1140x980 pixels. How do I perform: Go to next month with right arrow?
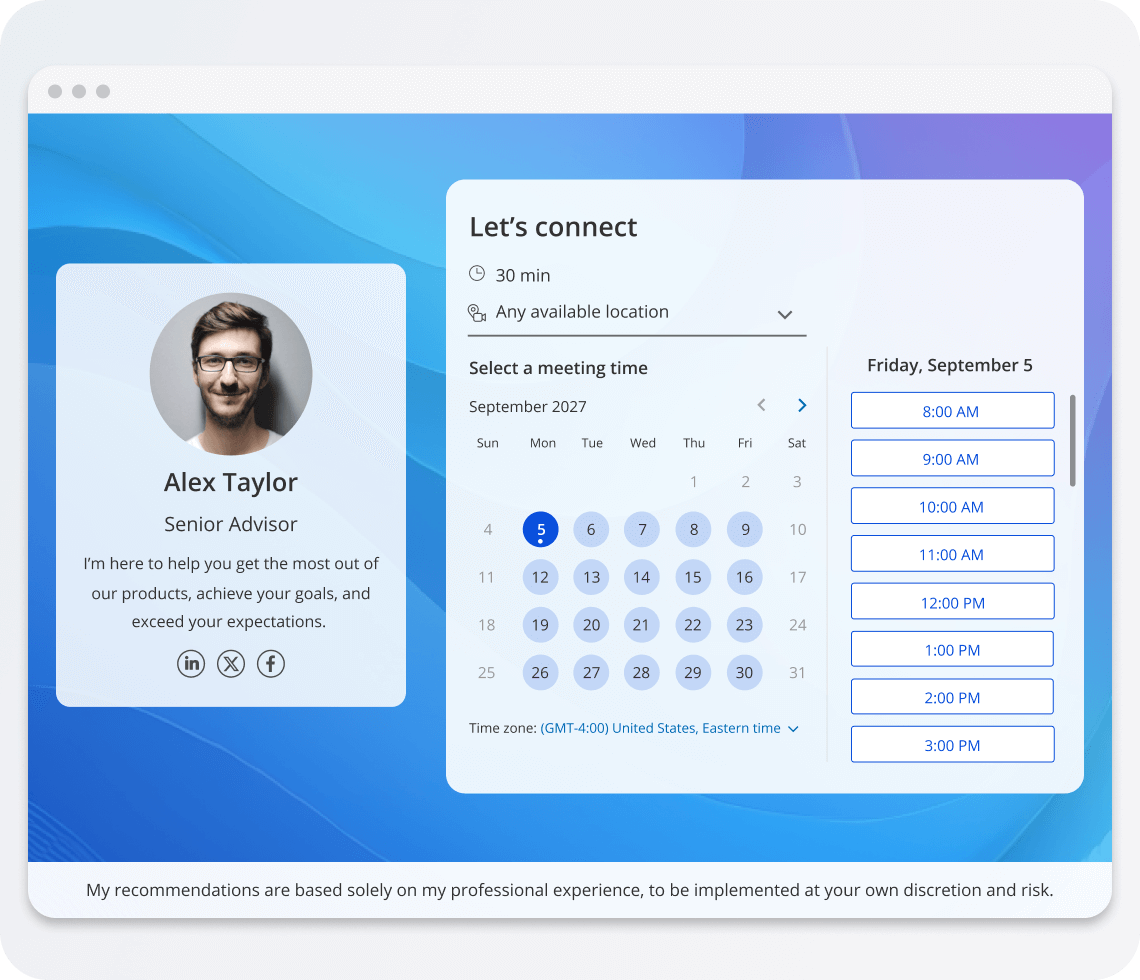coord(801,405)
